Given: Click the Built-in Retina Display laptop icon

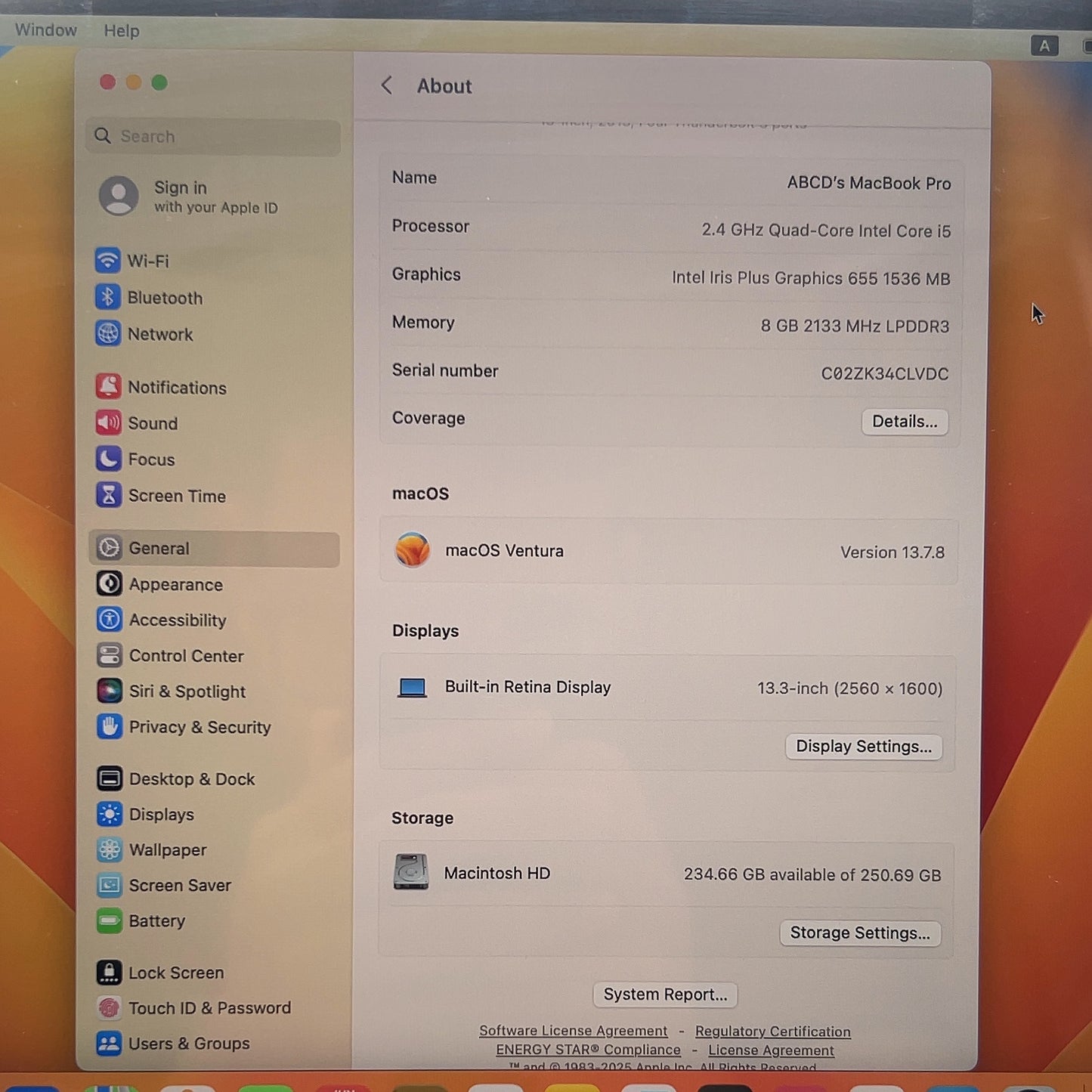Looking at the screenshot, I should 413,688.
